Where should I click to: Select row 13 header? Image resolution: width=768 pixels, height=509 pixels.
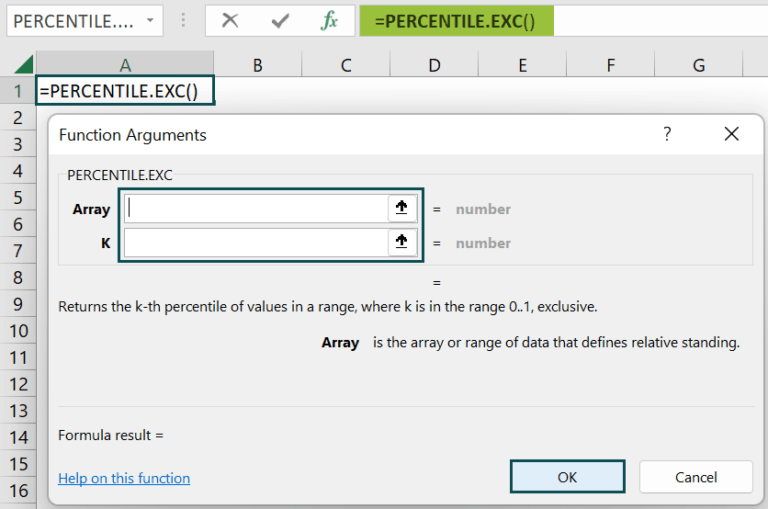click(x=18, y=411)
